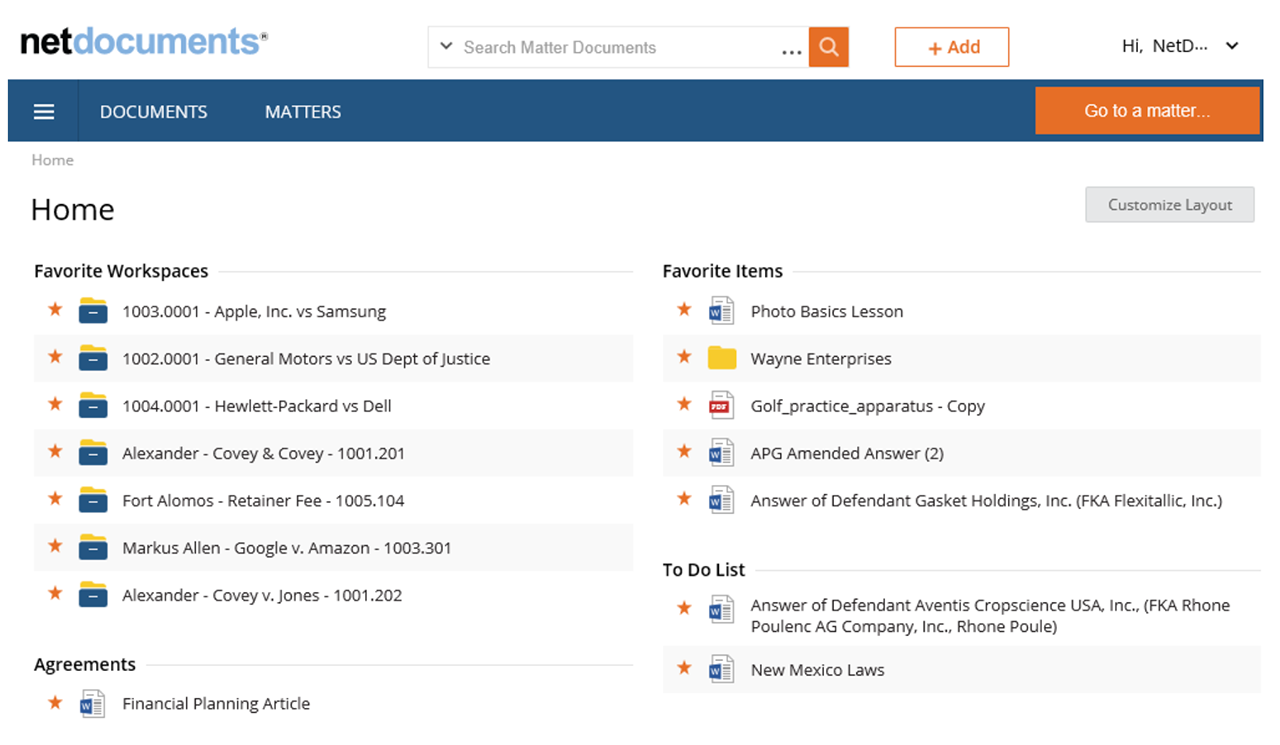
Task: Click the Home breadcrumb link
Action: pyautogui.click(x=52, y=160)
